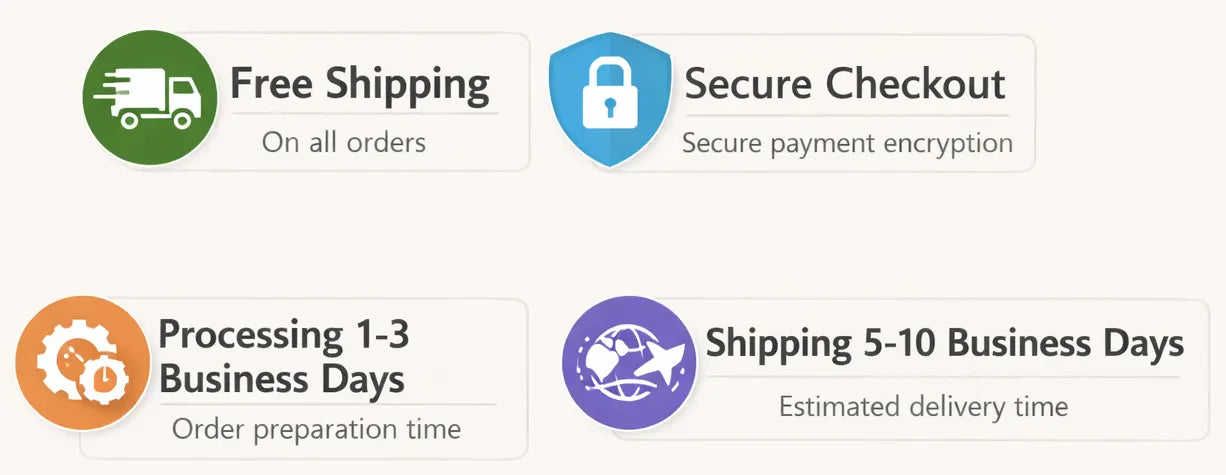Click the "On all orders" subtitle
This screenshot has height=475, width=1226.
(x=344, y=142)
